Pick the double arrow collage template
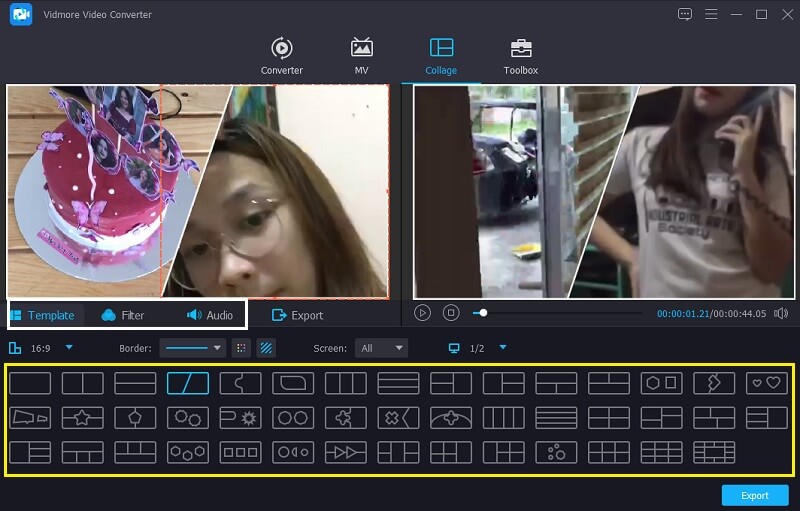The image size is (800, 511). (x=345, y=452)
